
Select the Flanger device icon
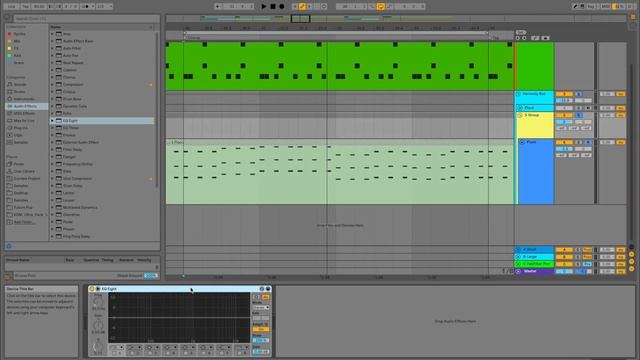coord(59,157)
